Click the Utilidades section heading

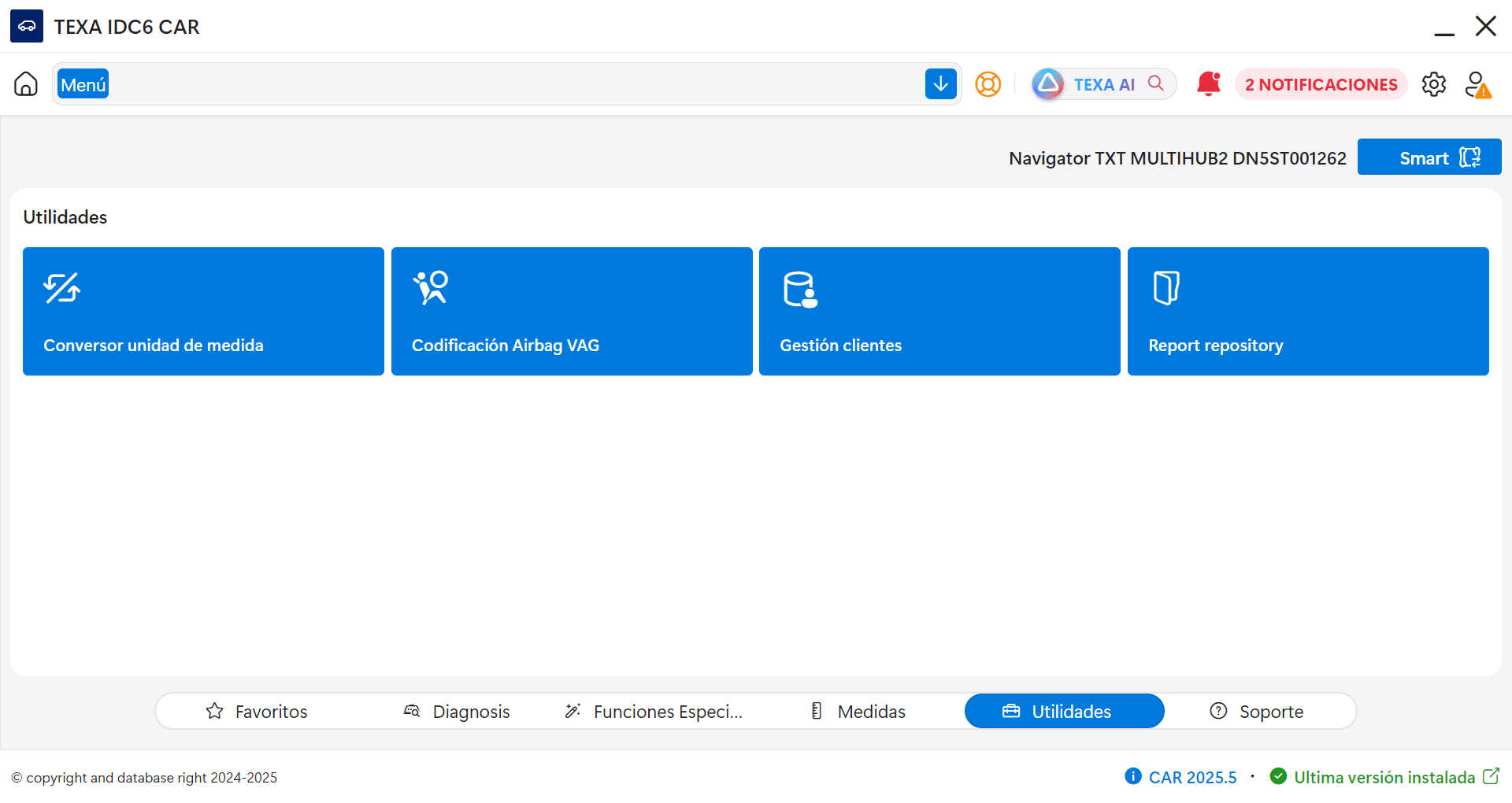point(65,217)
